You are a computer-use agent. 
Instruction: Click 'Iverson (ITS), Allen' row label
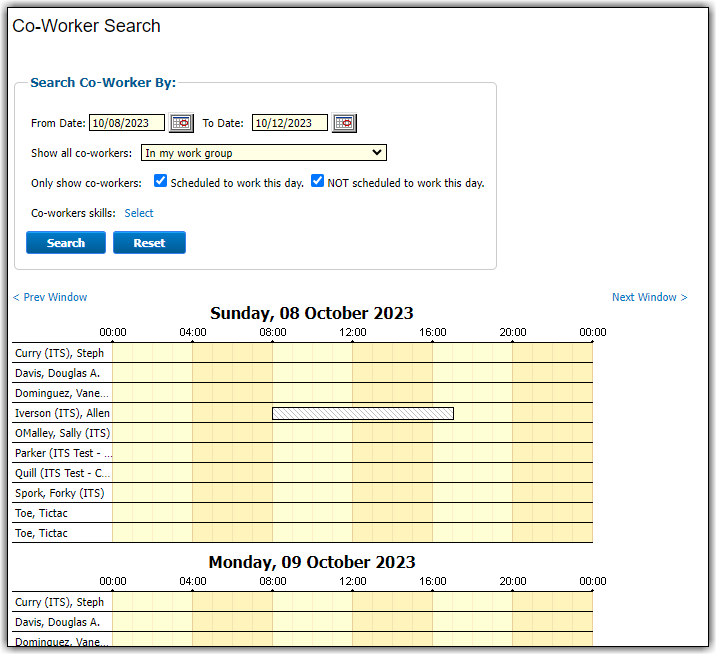coord(62,413)
